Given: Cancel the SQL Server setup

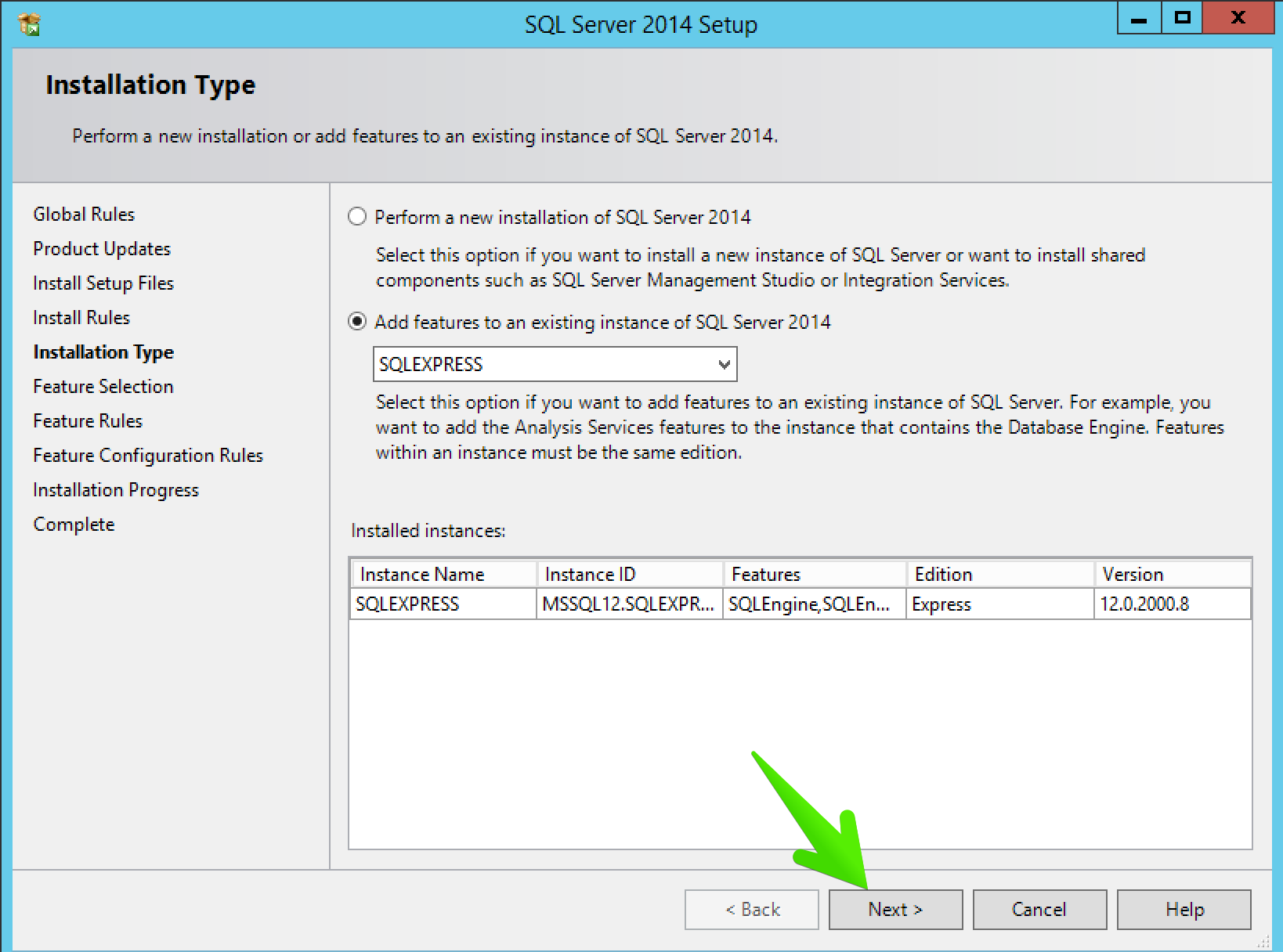Looking at the screenshot, I should point(1039,909).
